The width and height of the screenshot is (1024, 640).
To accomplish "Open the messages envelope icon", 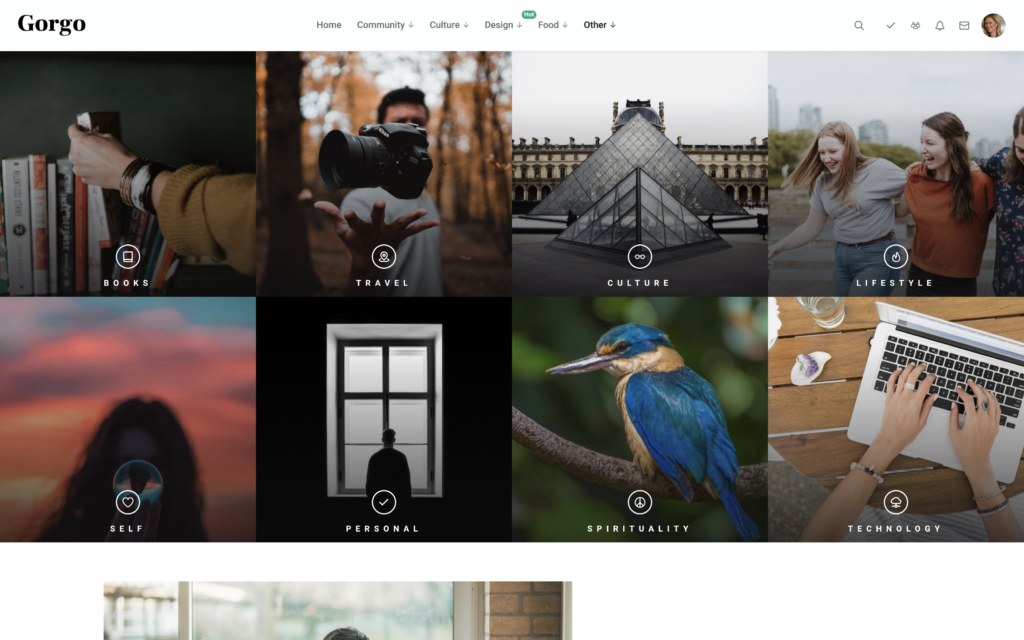I will (964, 26).
